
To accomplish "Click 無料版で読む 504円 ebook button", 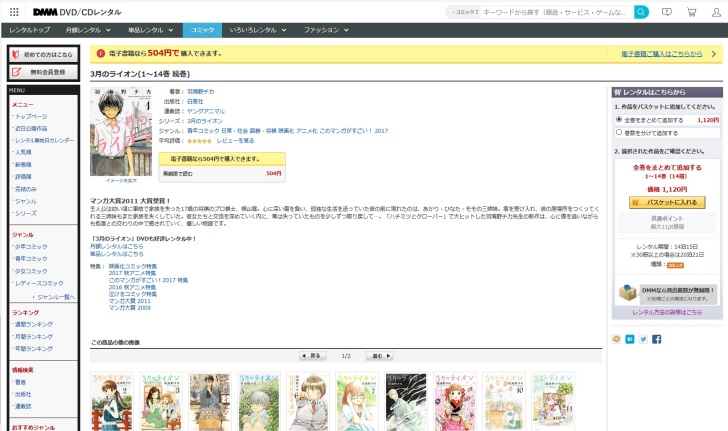I will point(222,173).
